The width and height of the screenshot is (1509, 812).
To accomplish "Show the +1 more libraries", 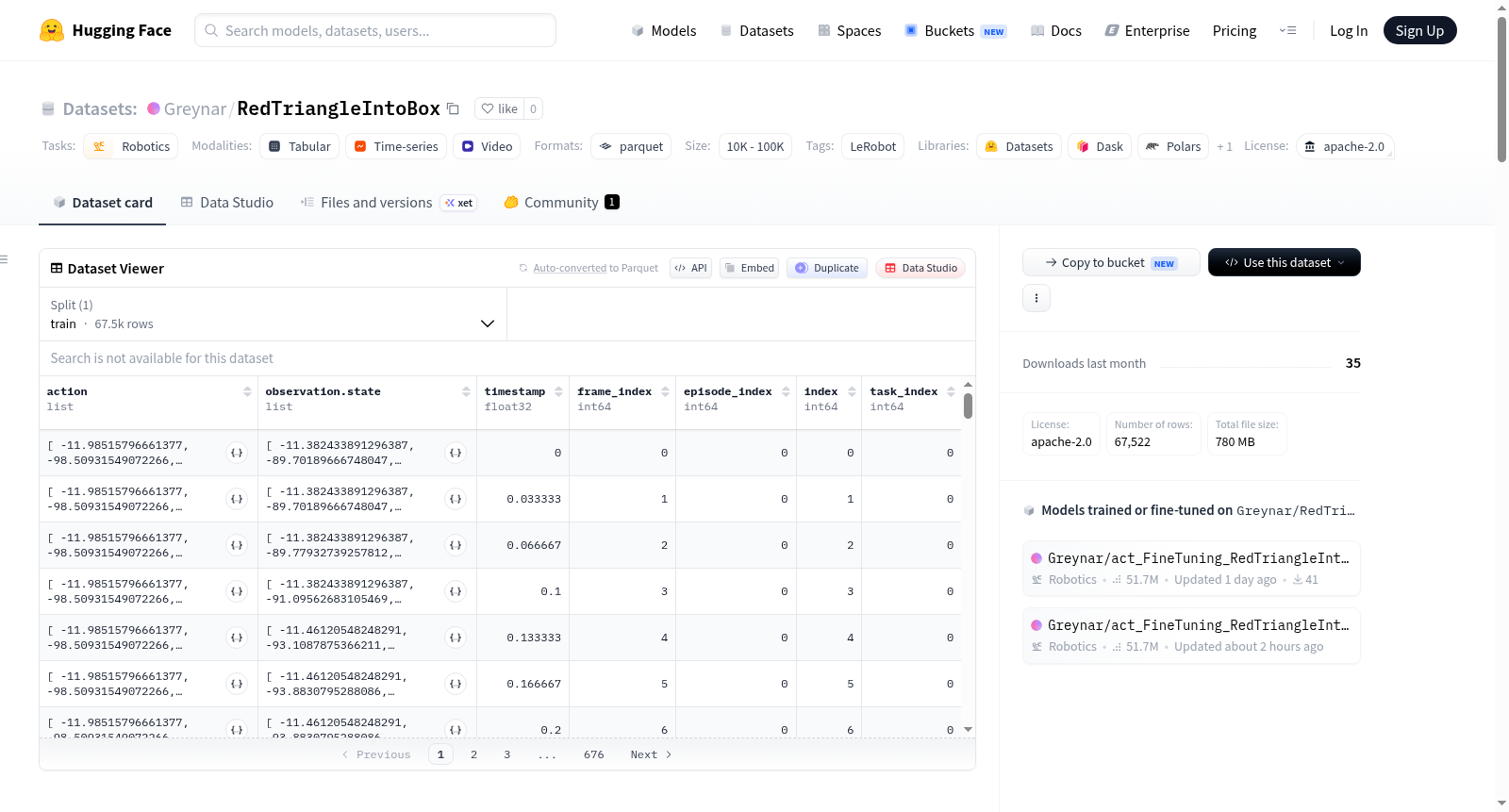I will pos(1224,146).
